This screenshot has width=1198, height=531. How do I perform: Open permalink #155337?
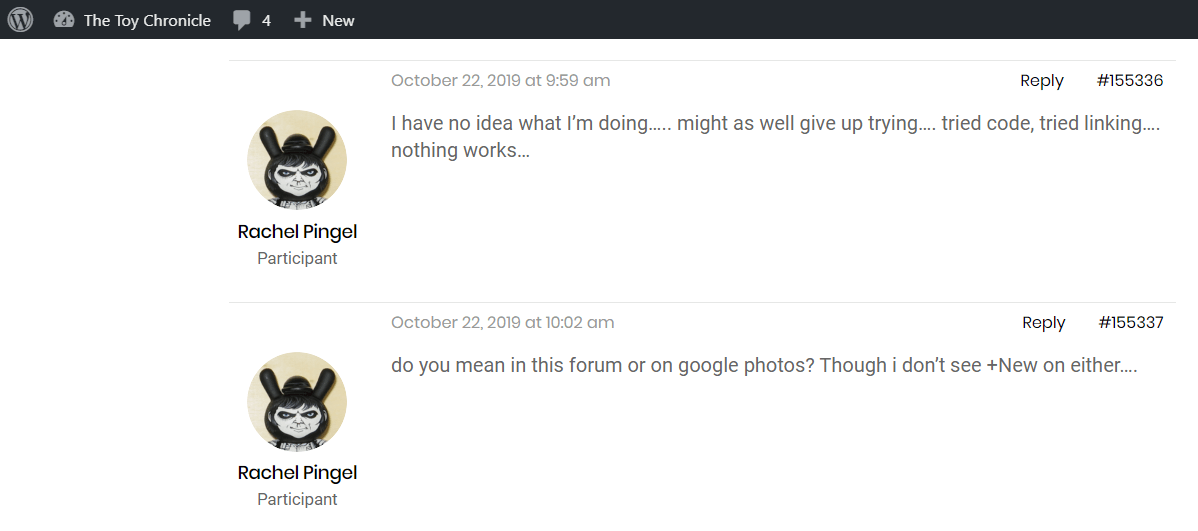click(x=1131, y=323)
